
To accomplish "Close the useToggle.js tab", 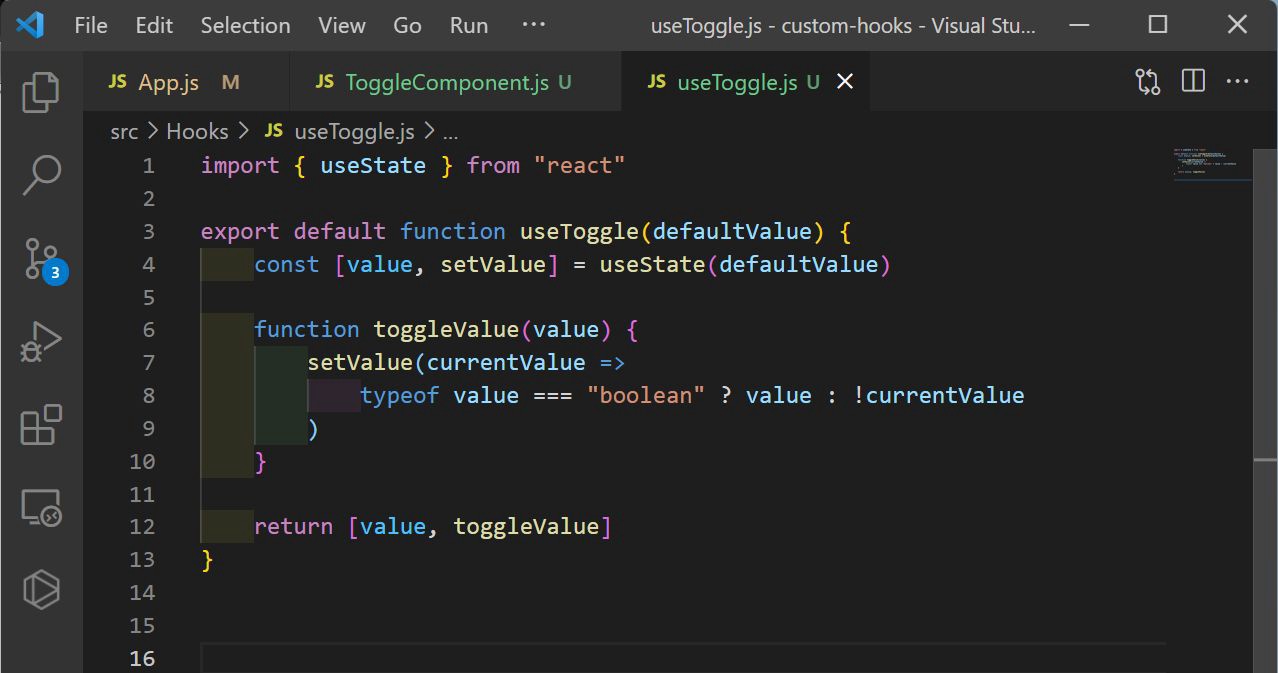I will [x=845, y=82].
